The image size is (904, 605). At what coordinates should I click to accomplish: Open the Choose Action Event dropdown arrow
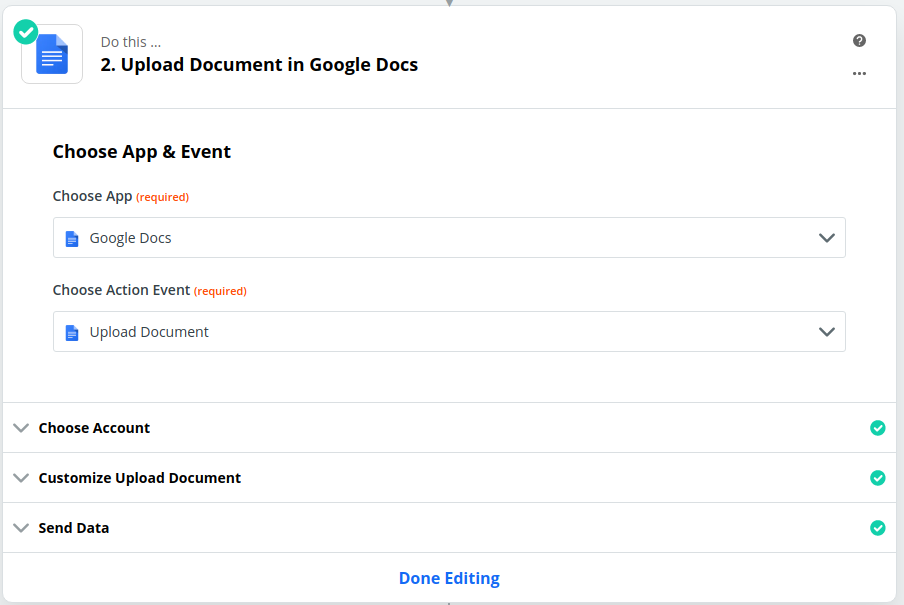click(827, 332)
